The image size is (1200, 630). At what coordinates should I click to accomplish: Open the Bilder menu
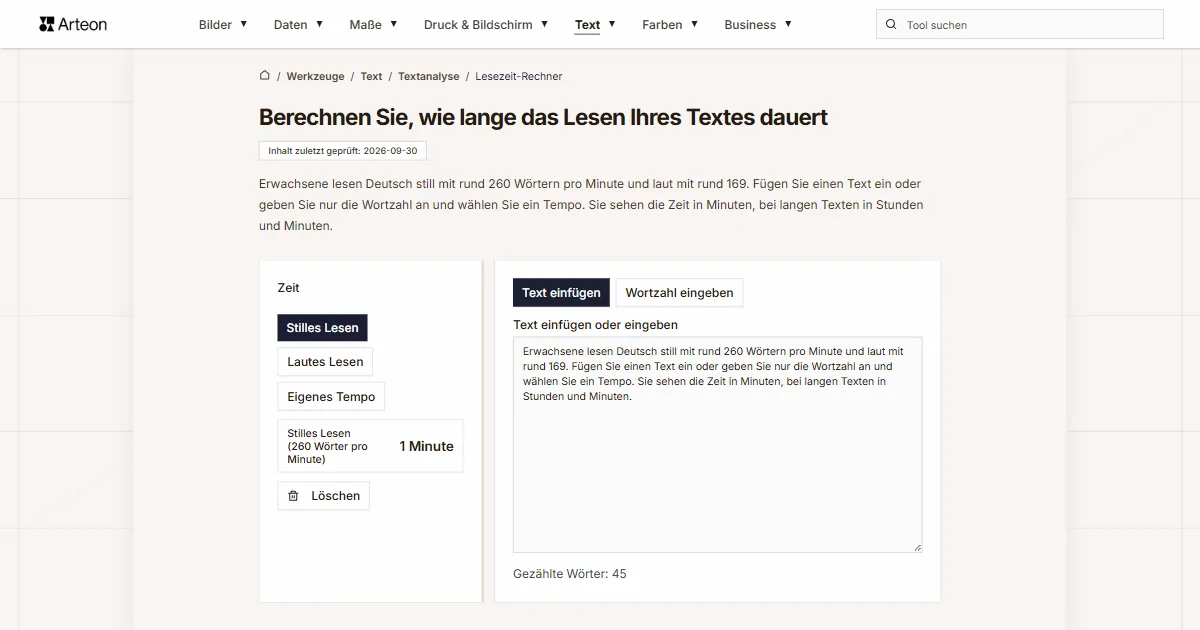[215, 24]
